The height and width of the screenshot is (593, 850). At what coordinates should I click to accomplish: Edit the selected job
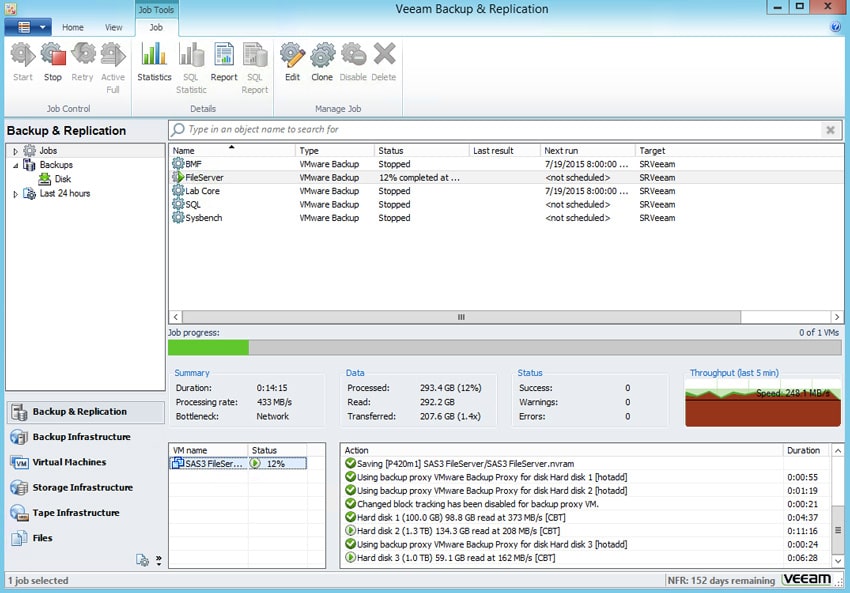[x=292, y=62]
